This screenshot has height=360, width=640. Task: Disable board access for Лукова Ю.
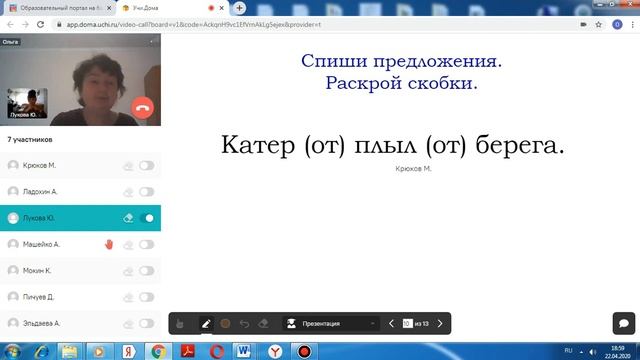click(x=146, y=218)
